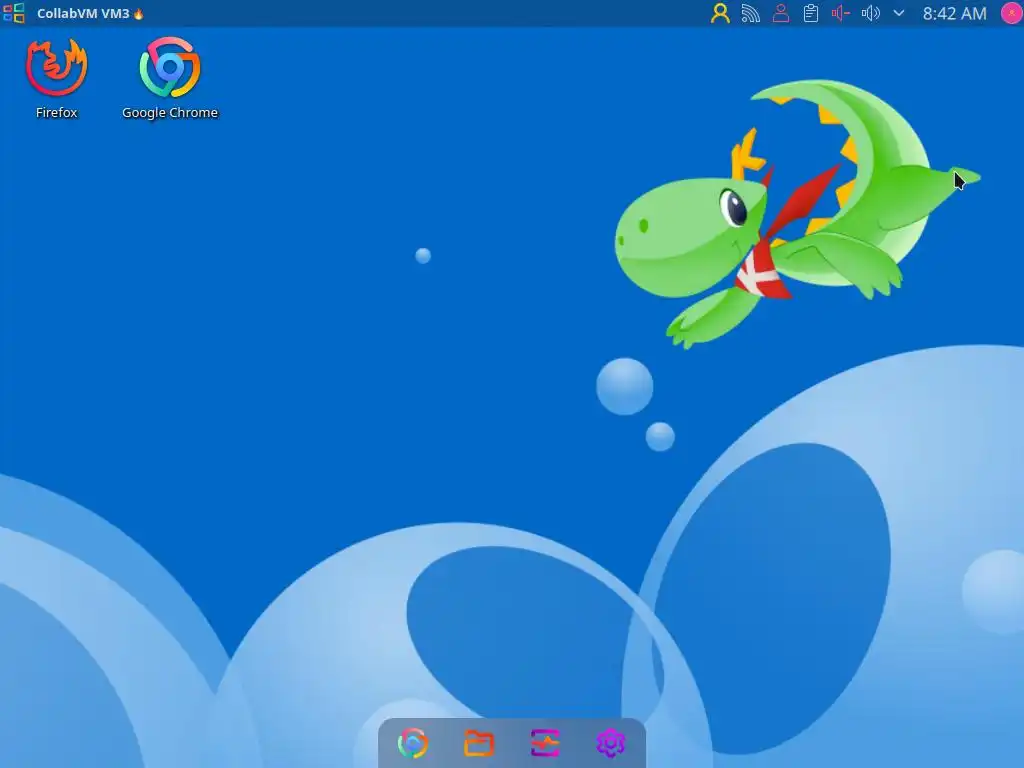1024x768 pixels.
Task: Open the Firefox desktop shortcut
Action: (57, 78)
